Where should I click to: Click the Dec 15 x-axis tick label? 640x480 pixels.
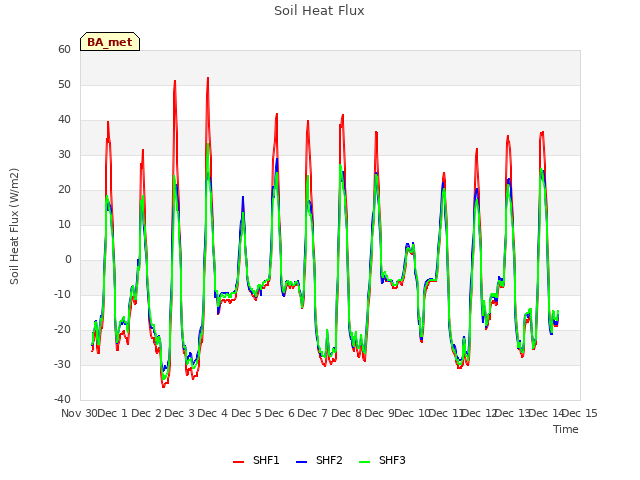click(580, 413)
